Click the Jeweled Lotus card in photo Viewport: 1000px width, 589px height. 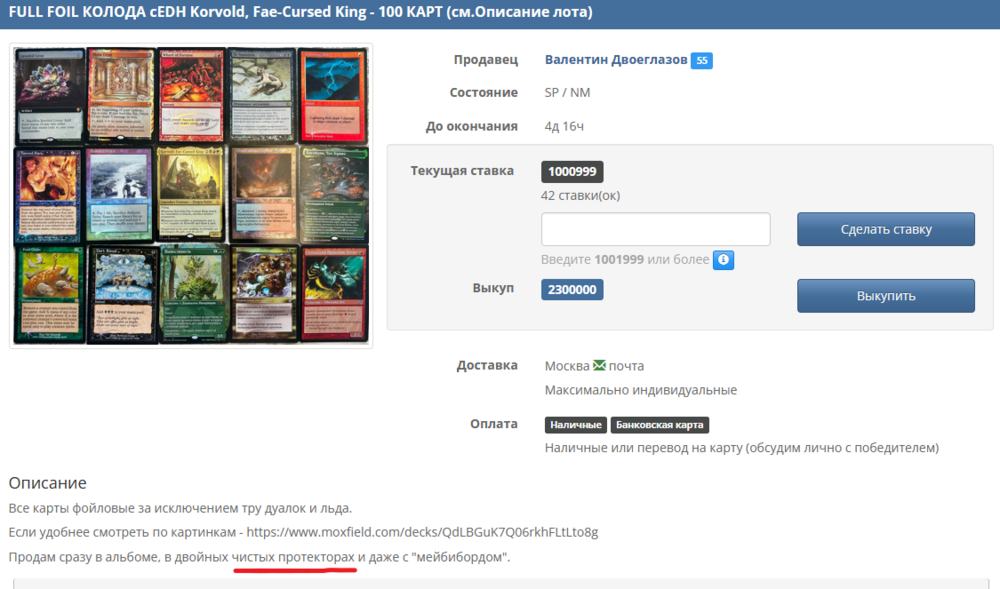click(48, 96)
